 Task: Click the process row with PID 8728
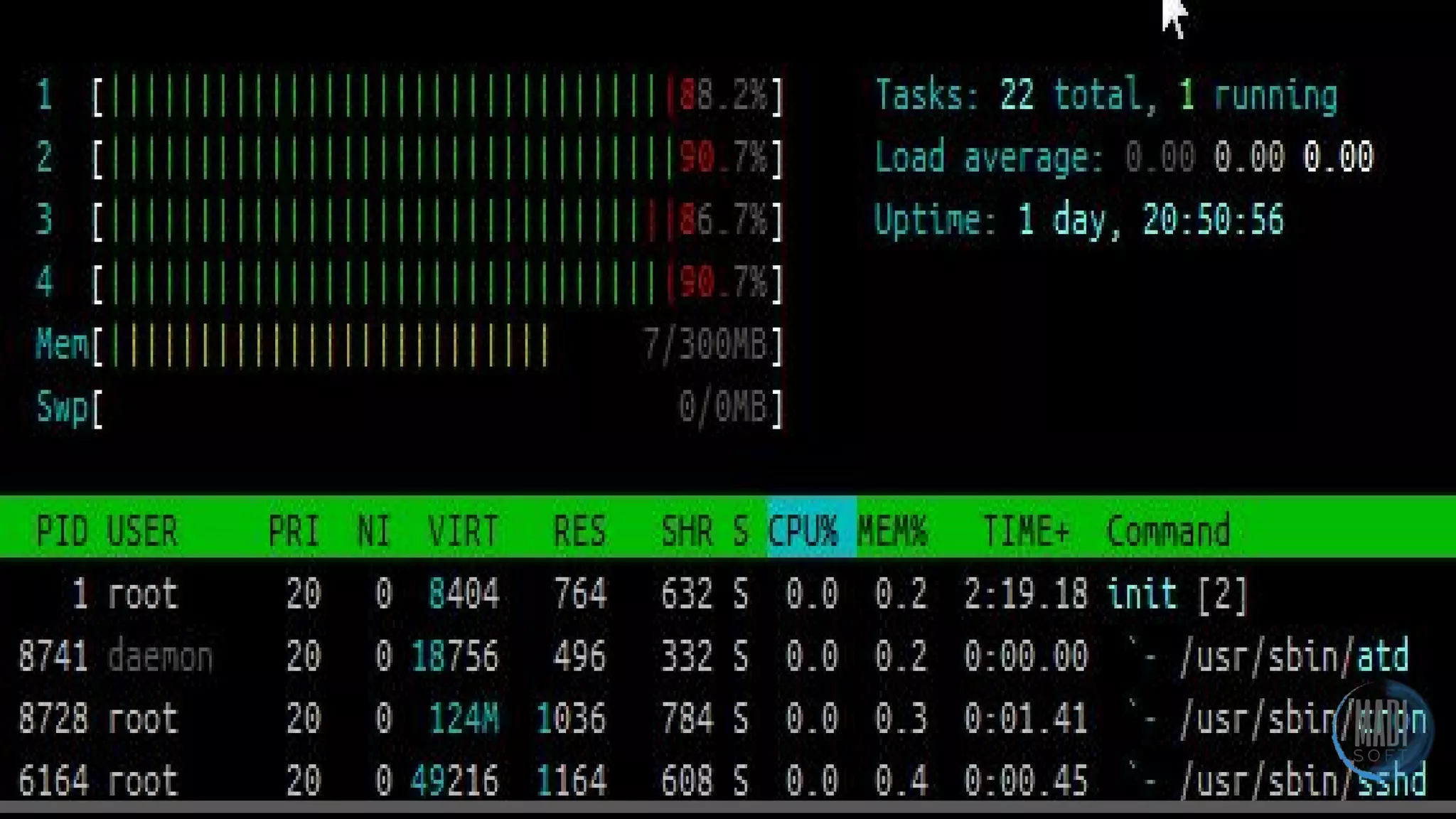pos(53,718)
